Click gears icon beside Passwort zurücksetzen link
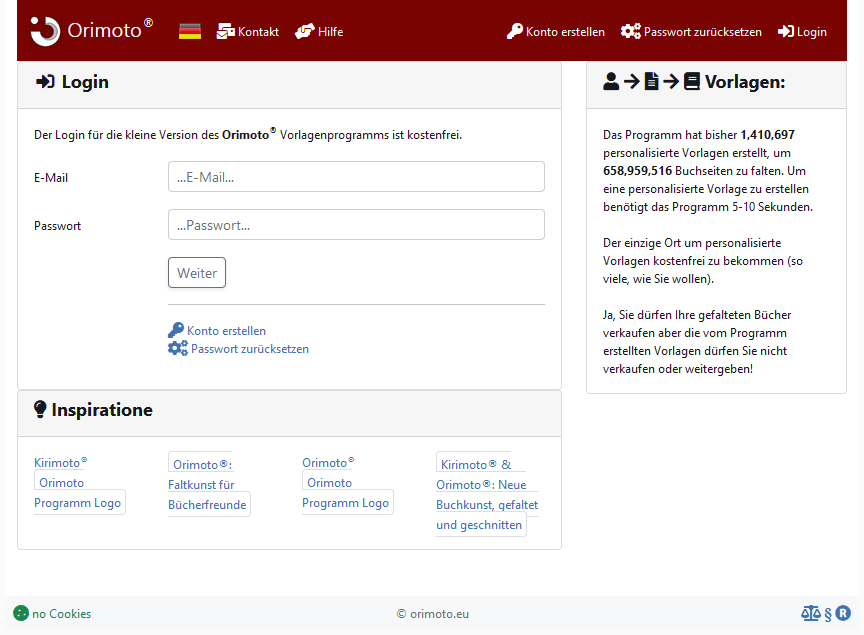This screenshot has height=635, width=864. (178, 348)
